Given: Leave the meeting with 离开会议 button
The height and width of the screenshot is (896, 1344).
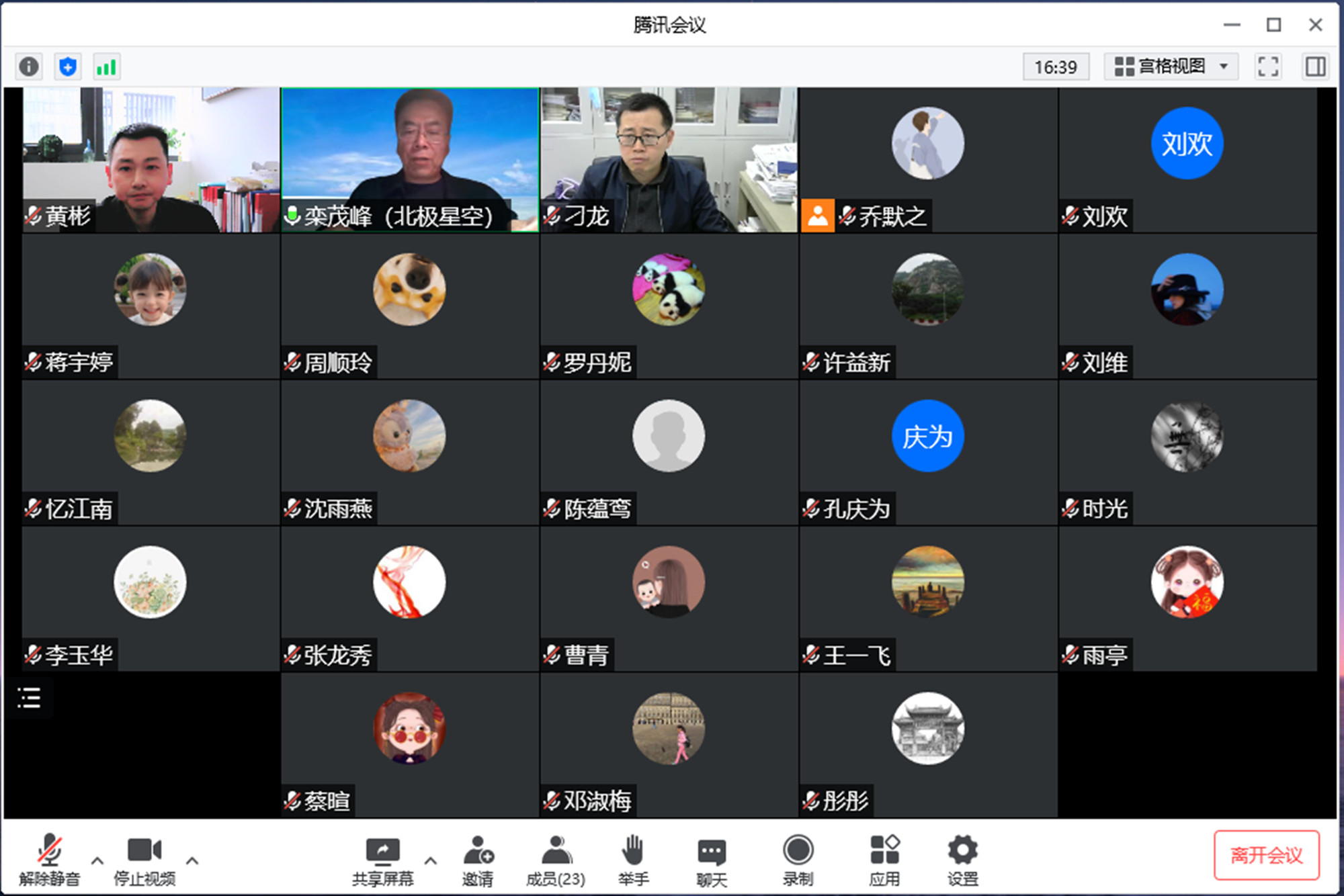Looking at the screenshot, I should coord(1266,855).
